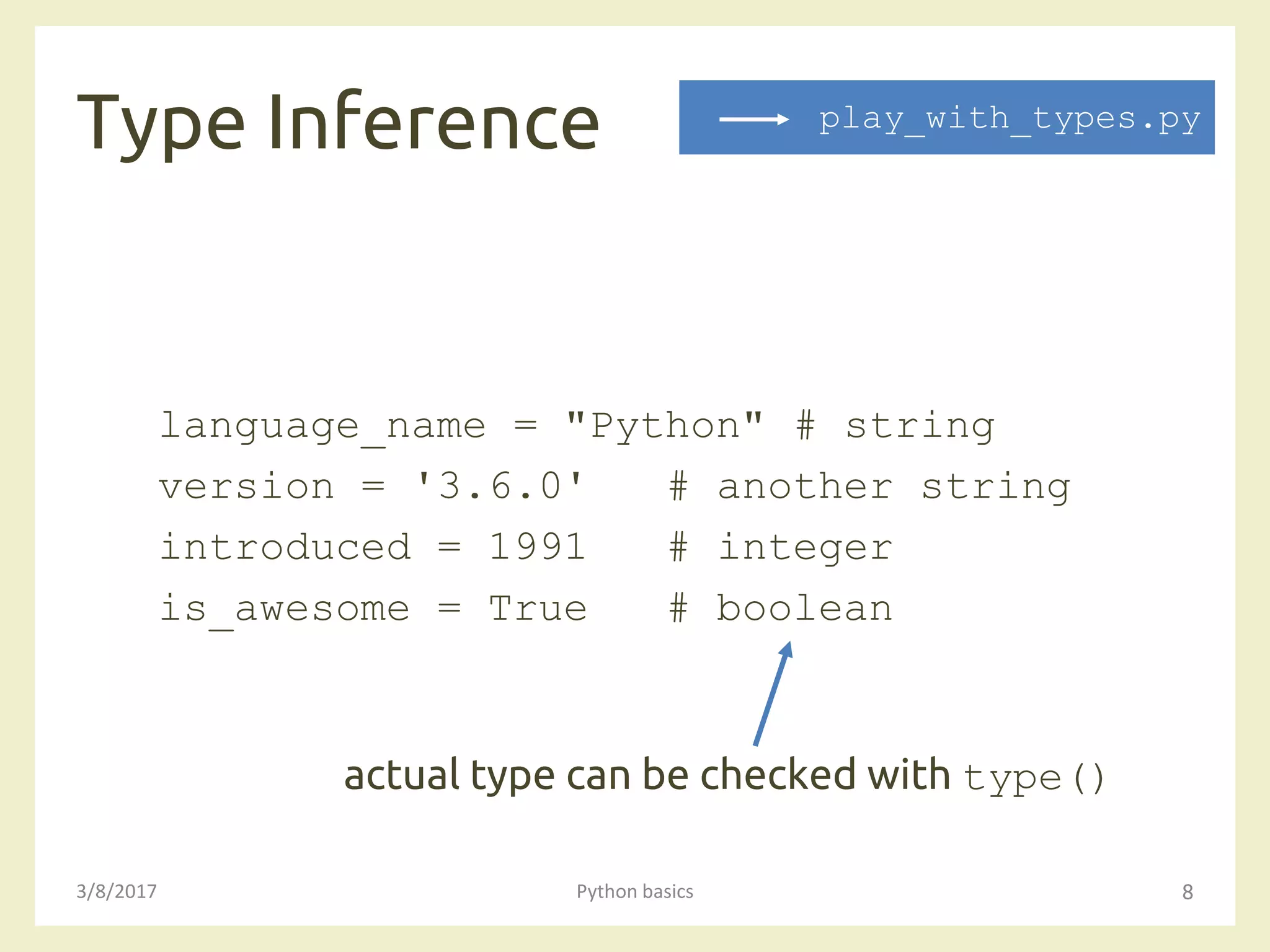Click the '# another string' comment
1270x952 pixels.
point(869,487)
